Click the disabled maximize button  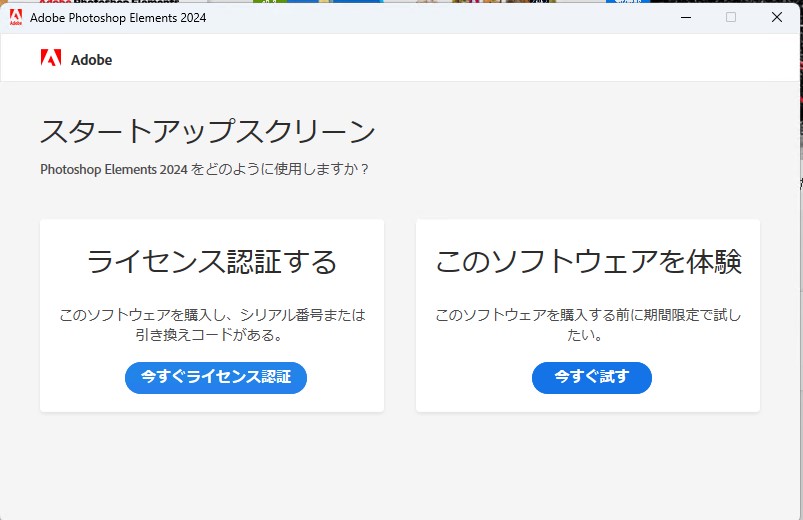pyautogui.click(x=731, y=17)
